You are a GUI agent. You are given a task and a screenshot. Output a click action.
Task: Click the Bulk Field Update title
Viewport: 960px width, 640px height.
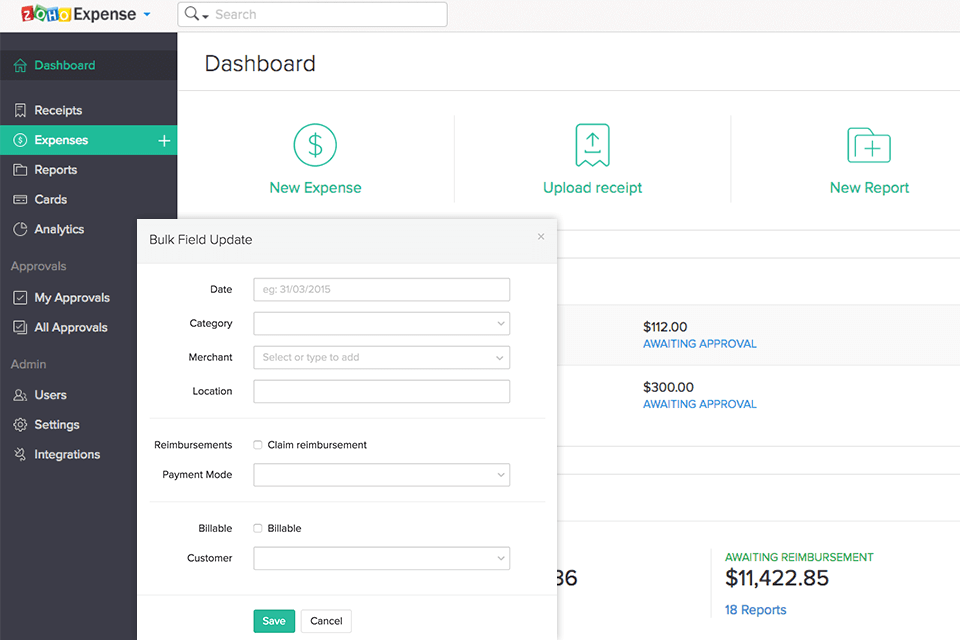click(x=201, y=240)
